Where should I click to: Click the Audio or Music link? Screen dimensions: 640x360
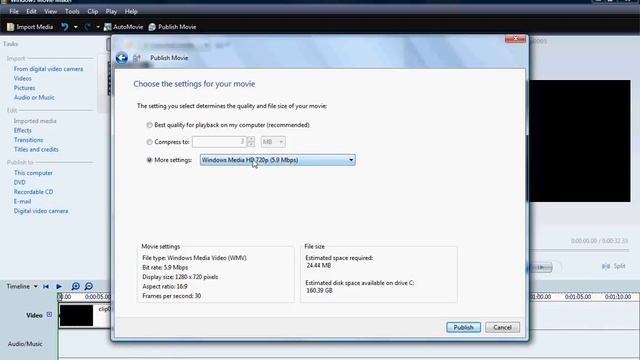point(34,98)
